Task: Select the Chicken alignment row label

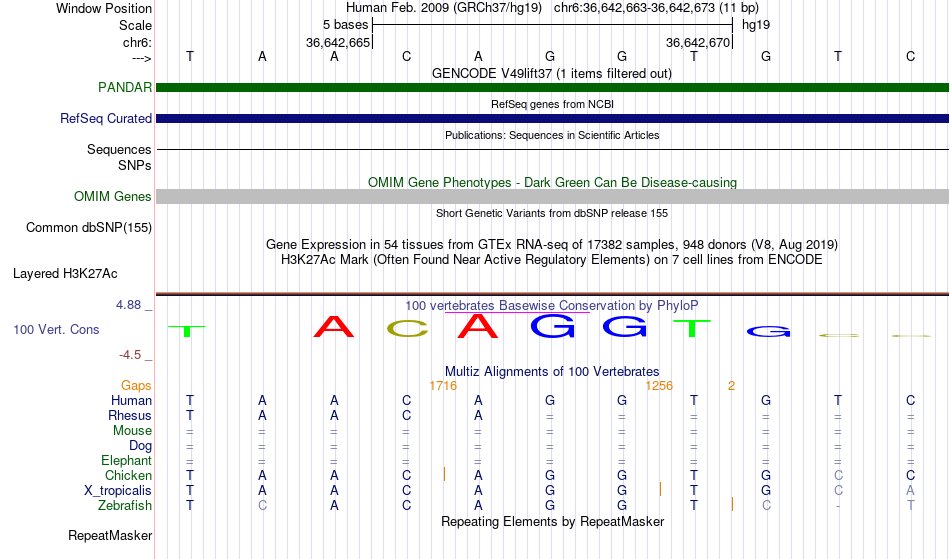Action: click(x=128, y=475)
